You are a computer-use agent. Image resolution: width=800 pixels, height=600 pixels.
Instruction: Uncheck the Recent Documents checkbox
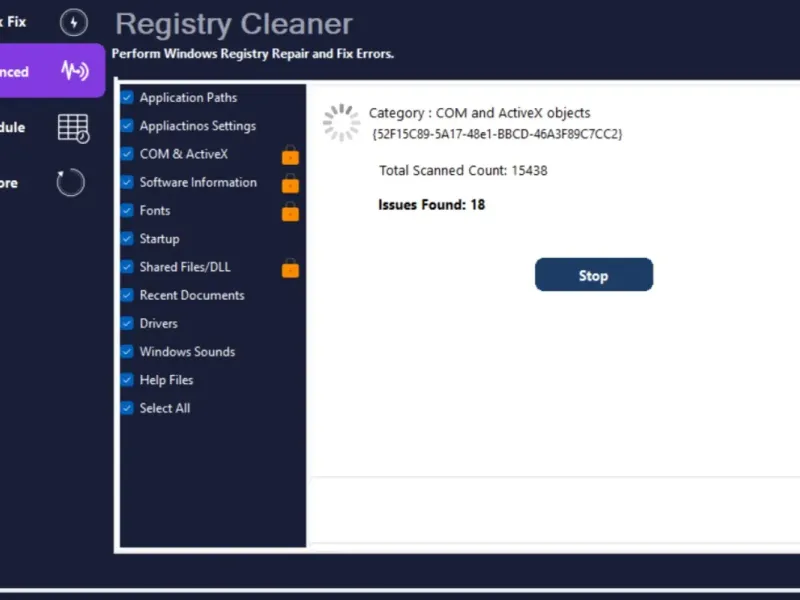pyautogui.click(x=128, y=295)
